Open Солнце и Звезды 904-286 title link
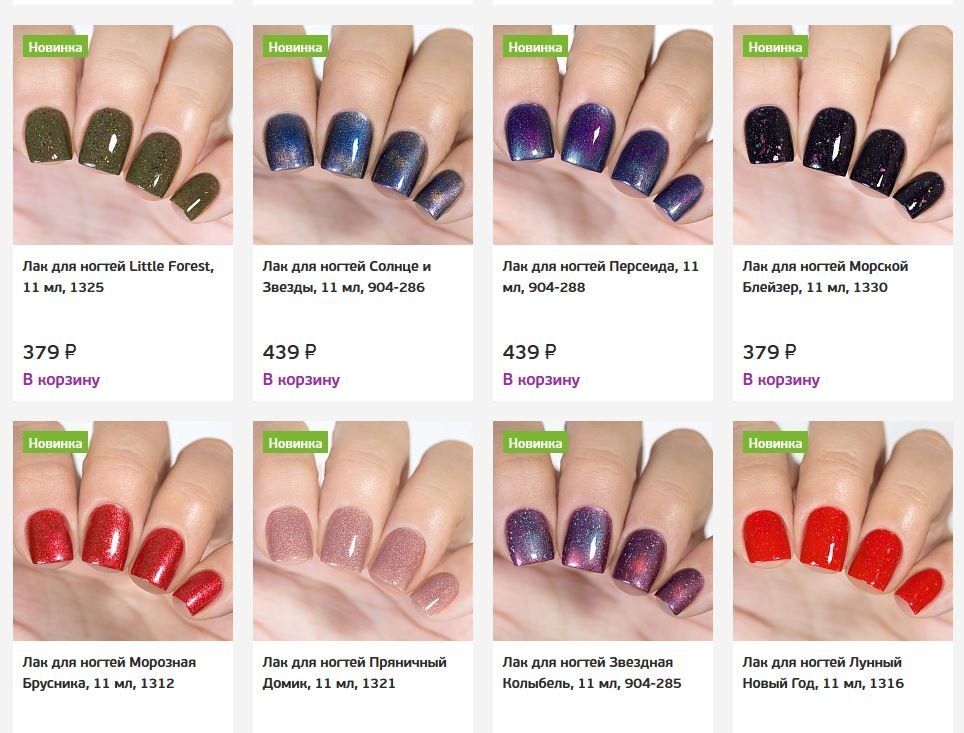Image resolution: width=964 pixels, height=733 pixels. [x=347, y=277]
